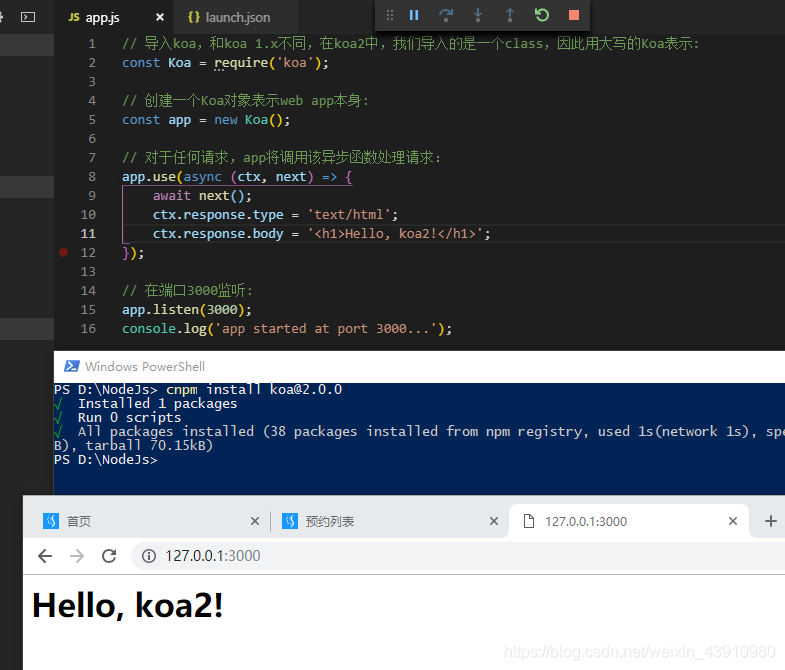The image size is (785, 670).
Task: Click the console.log line 16
Action: 287,328
